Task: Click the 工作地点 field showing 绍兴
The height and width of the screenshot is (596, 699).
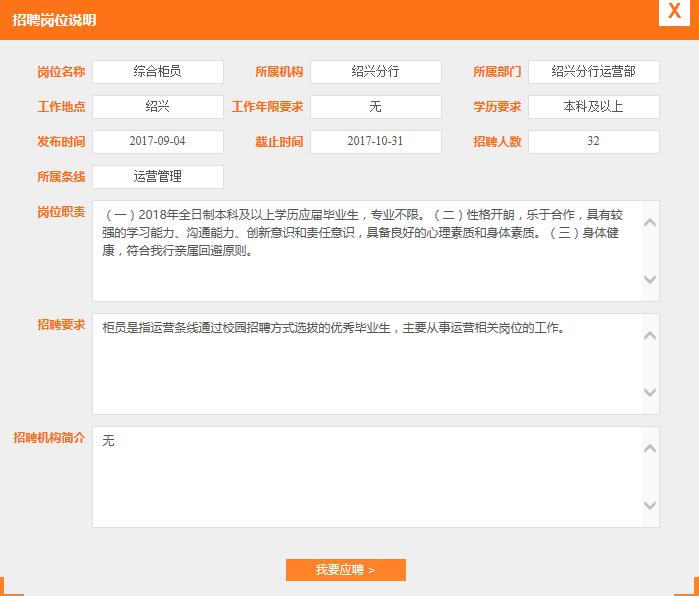Action: tap(158, 107)
